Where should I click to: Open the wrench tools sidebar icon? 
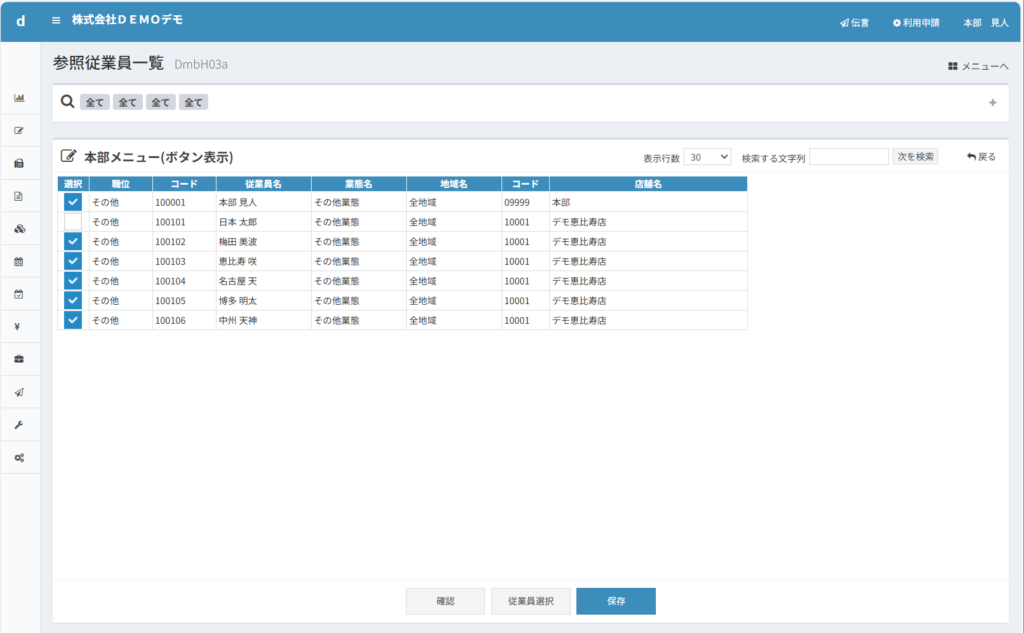[19, 424]
